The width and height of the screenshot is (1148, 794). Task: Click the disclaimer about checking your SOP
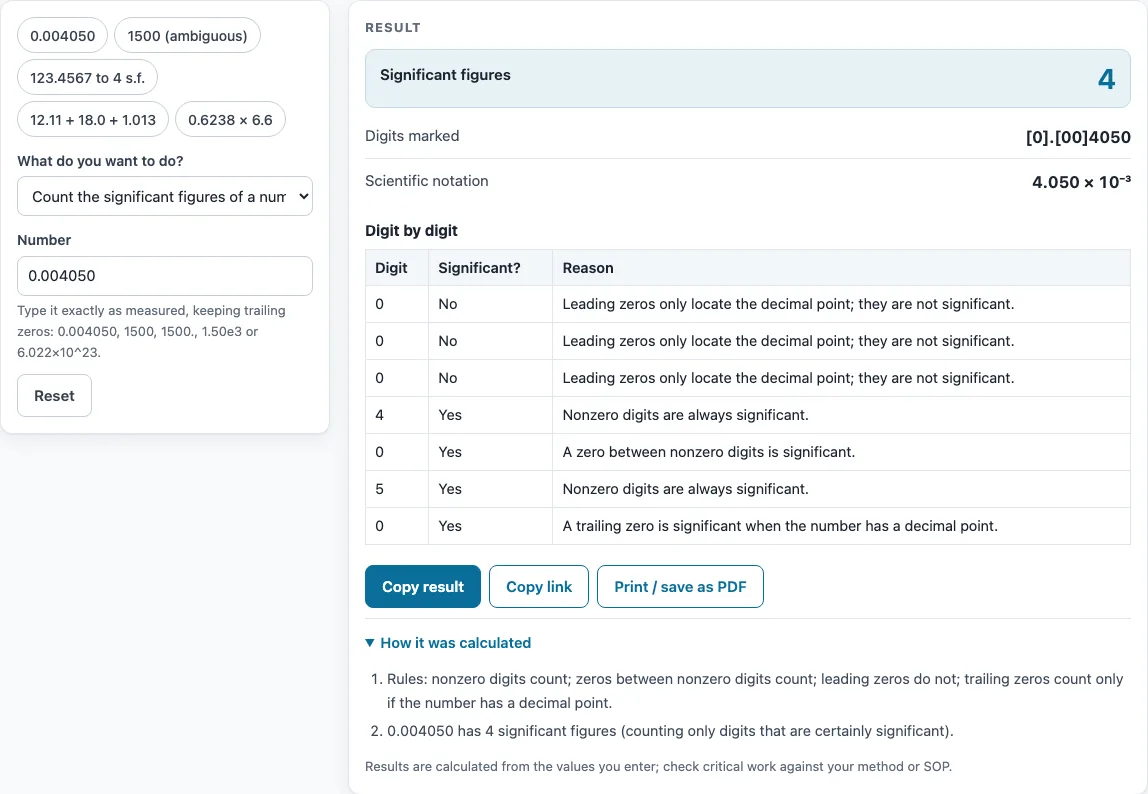(x=659, y=767)
